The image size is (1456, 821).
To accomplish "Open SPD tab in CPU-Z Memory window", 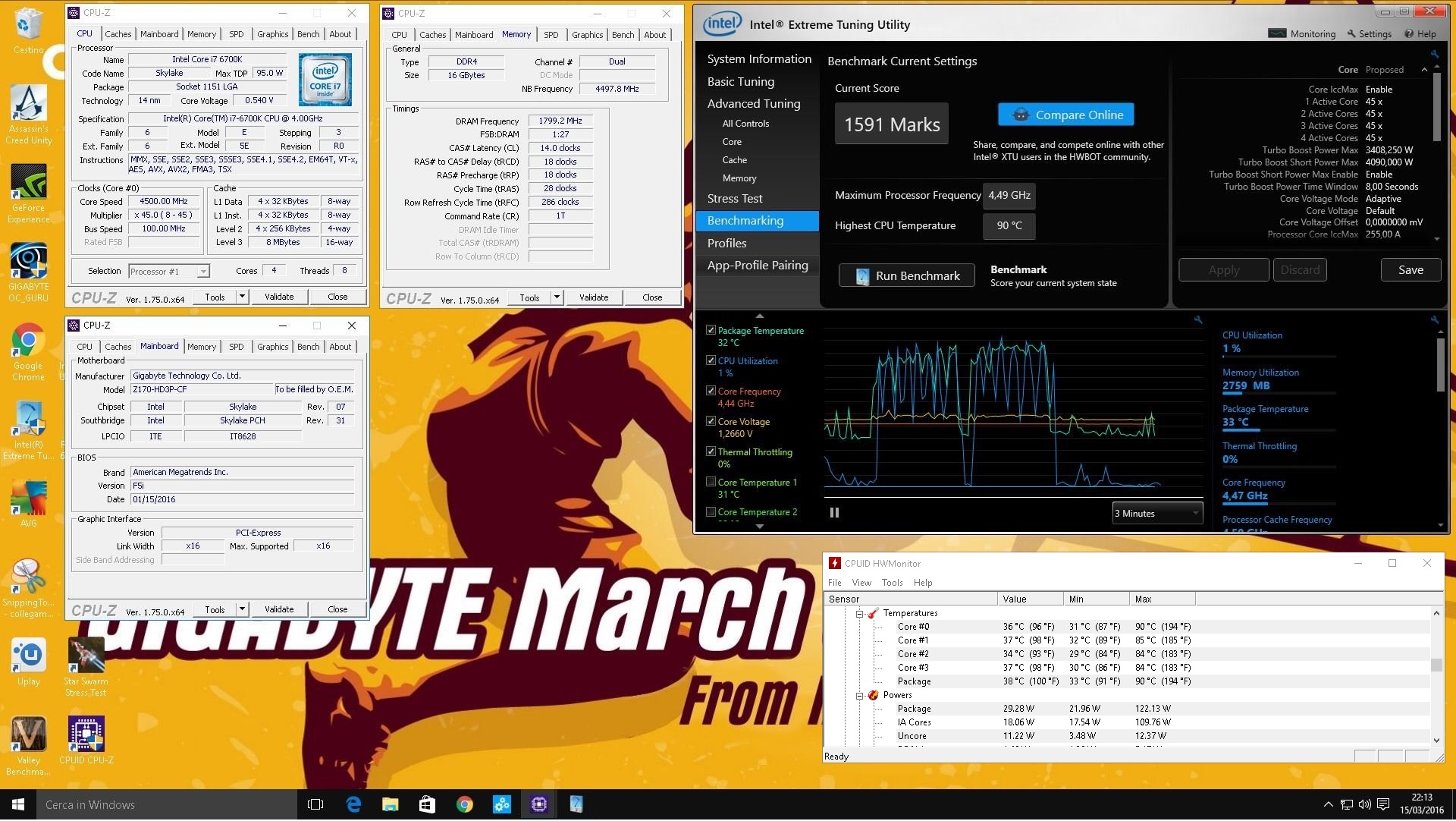I will click(x=551, y=35).
